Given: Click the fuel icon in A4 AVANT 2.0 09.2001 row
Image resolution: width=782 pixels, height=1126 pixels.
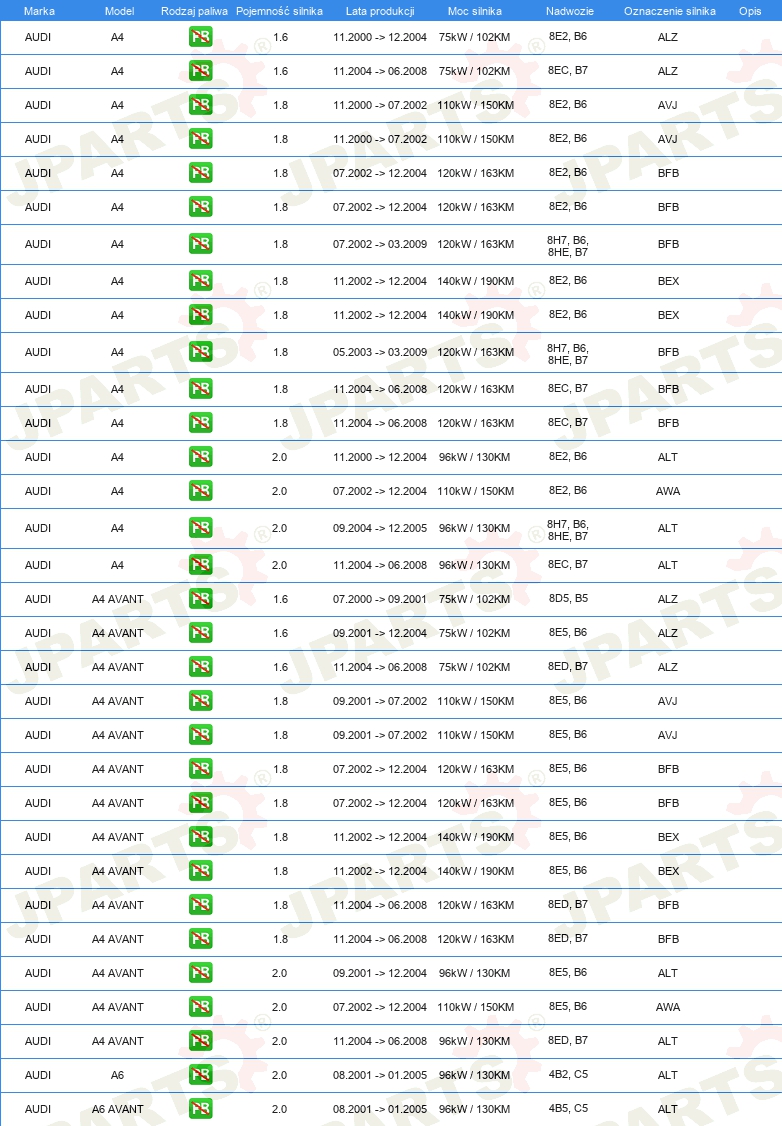Looking at the screenshot, I should [200, 972].
